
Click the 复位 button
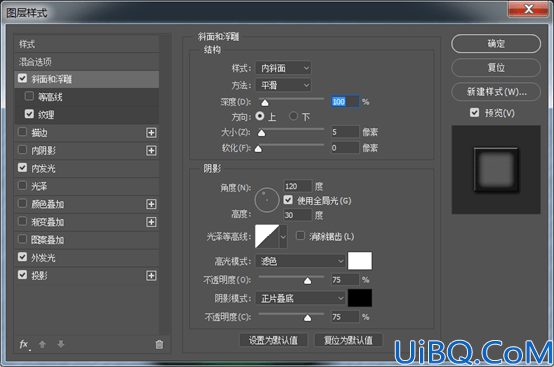click(x=496, y=67)
